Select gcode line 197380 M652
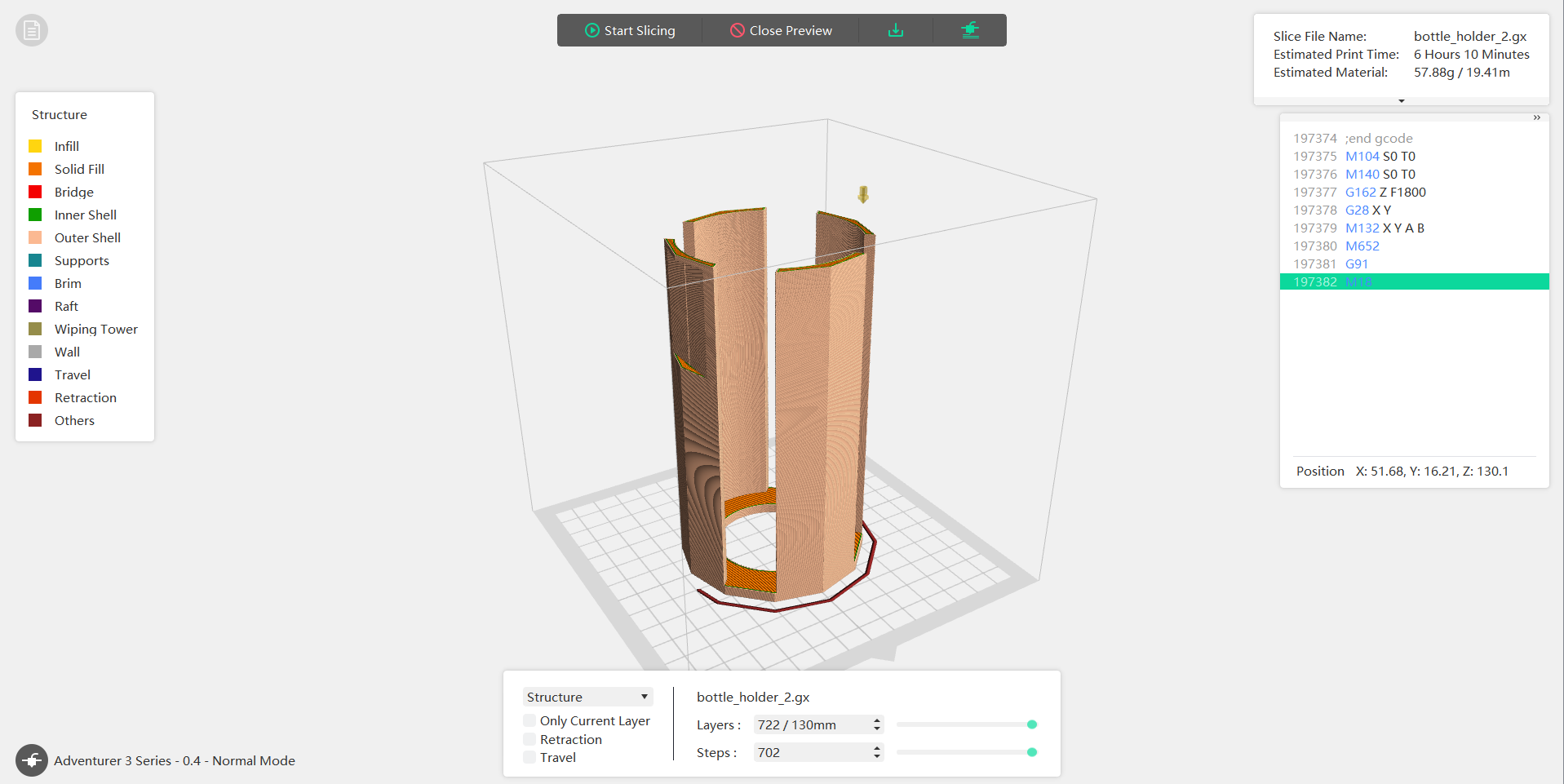This screenshot has height=784, width=1564. tap(1414, 246)
